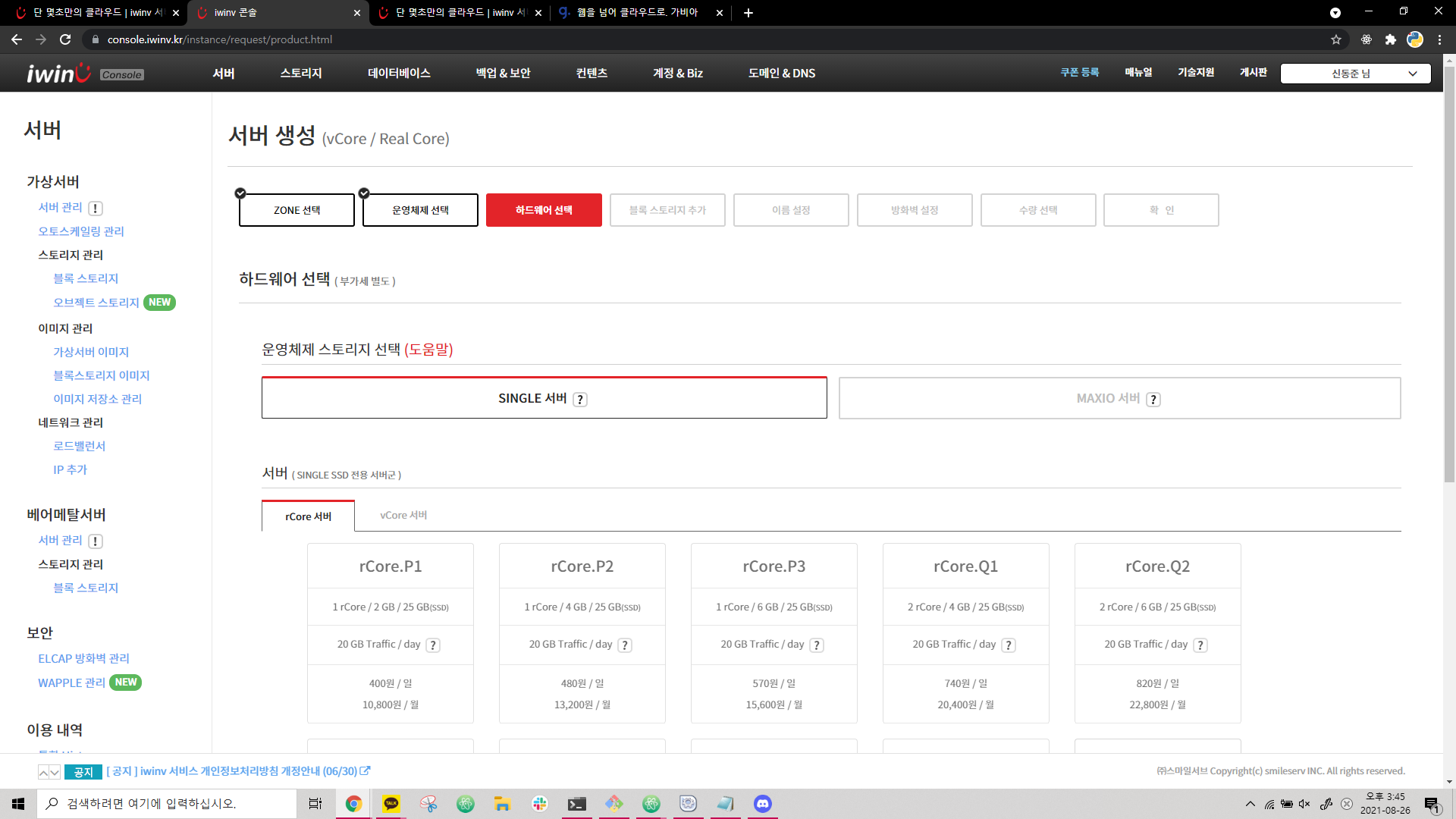Click the help icon next to SINGLE 서버

coord(580,400)
